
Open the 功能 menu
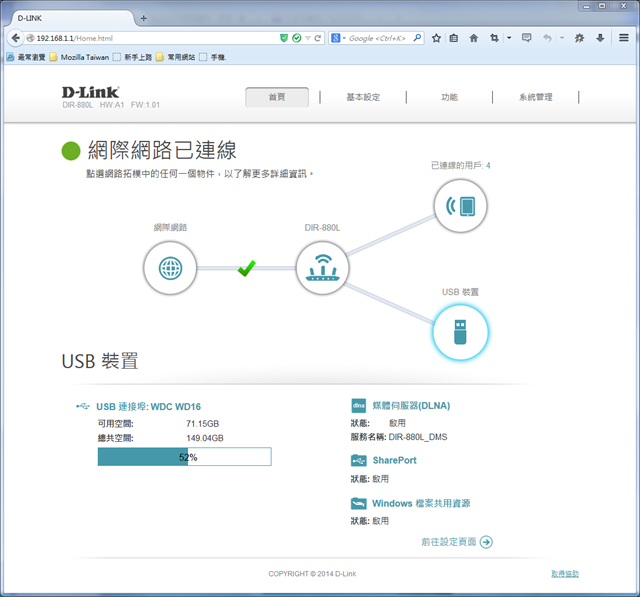[x=449, y=97]
